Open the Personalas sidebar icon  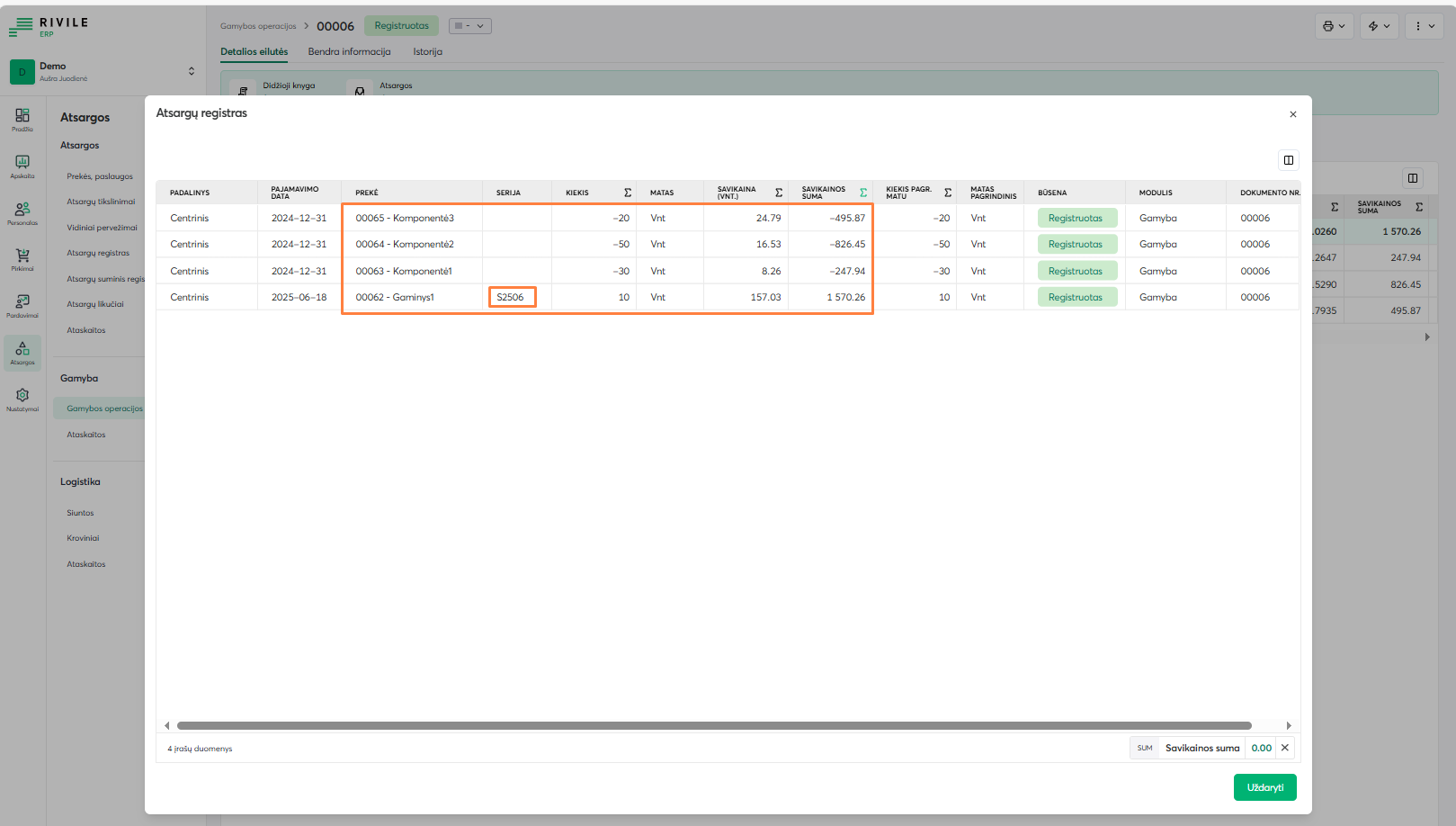click(22, 212)
